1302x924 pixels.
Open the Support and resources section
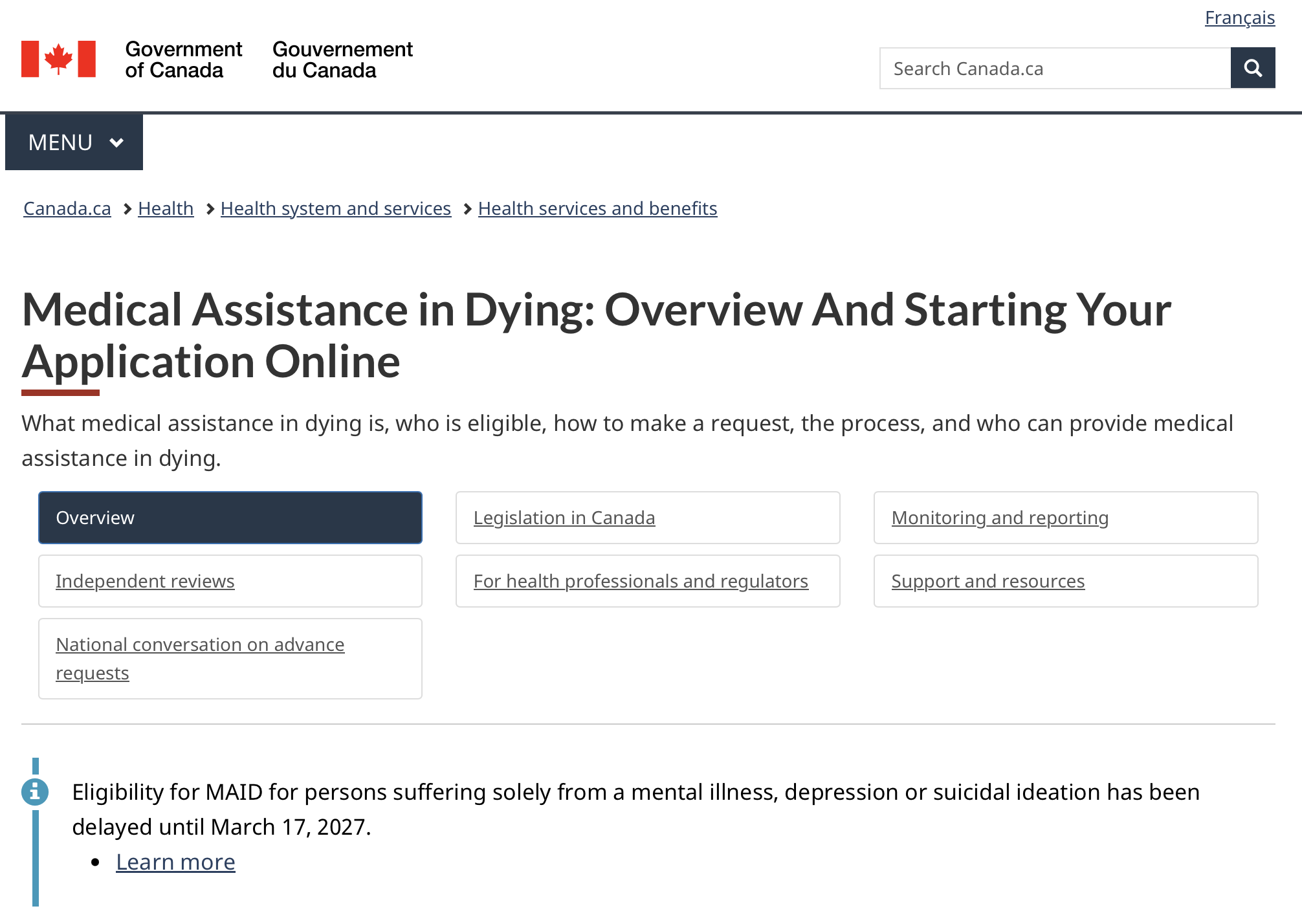click(x=988, y=581)
